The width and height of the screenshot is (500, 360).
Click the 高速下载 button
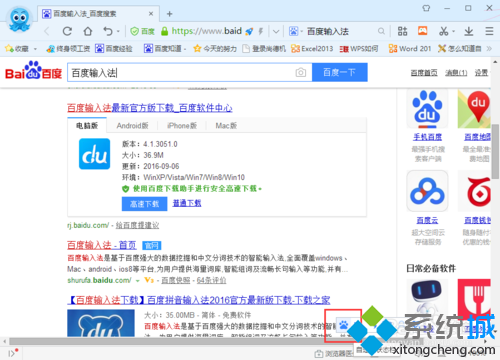coord(144,204)
